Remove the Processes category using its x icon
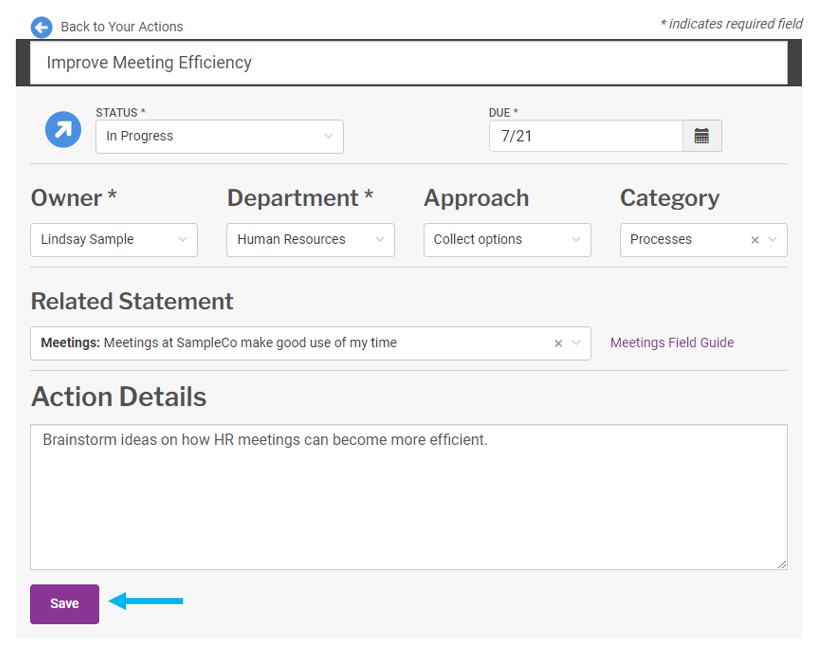 [x=756, y=240]
